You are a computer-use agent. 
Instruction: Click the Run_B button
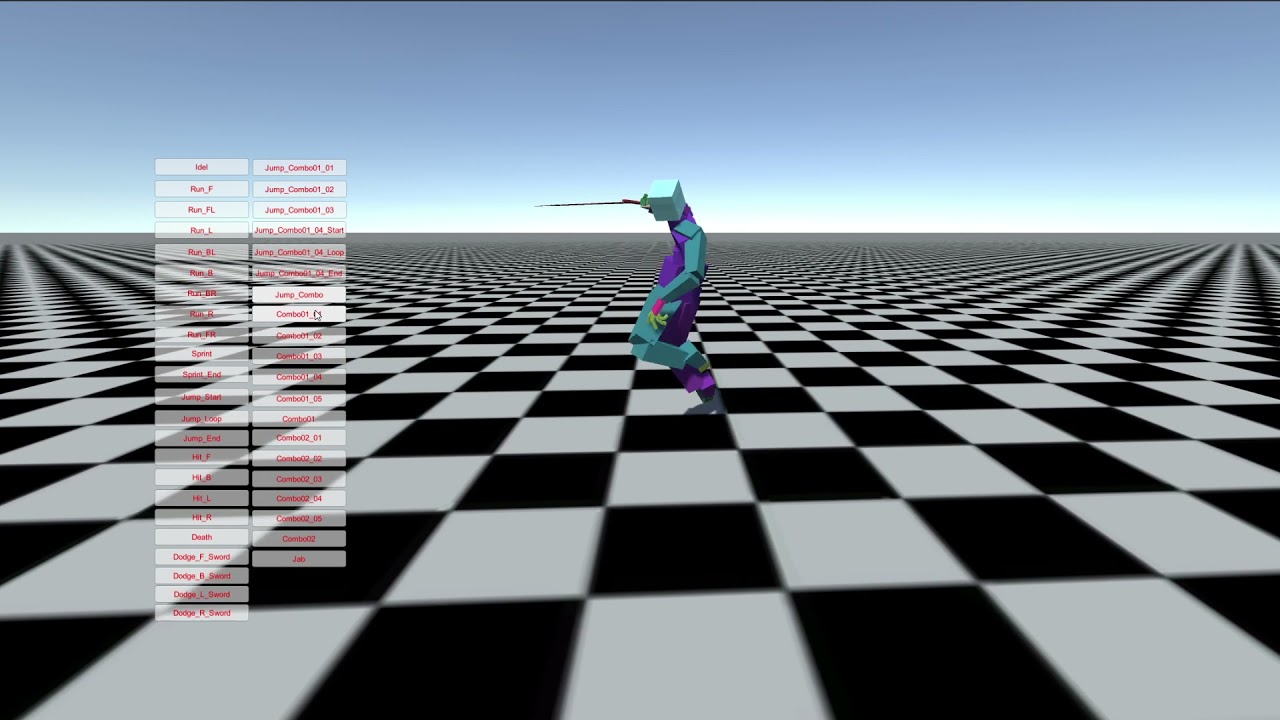(x=201, y=273)
